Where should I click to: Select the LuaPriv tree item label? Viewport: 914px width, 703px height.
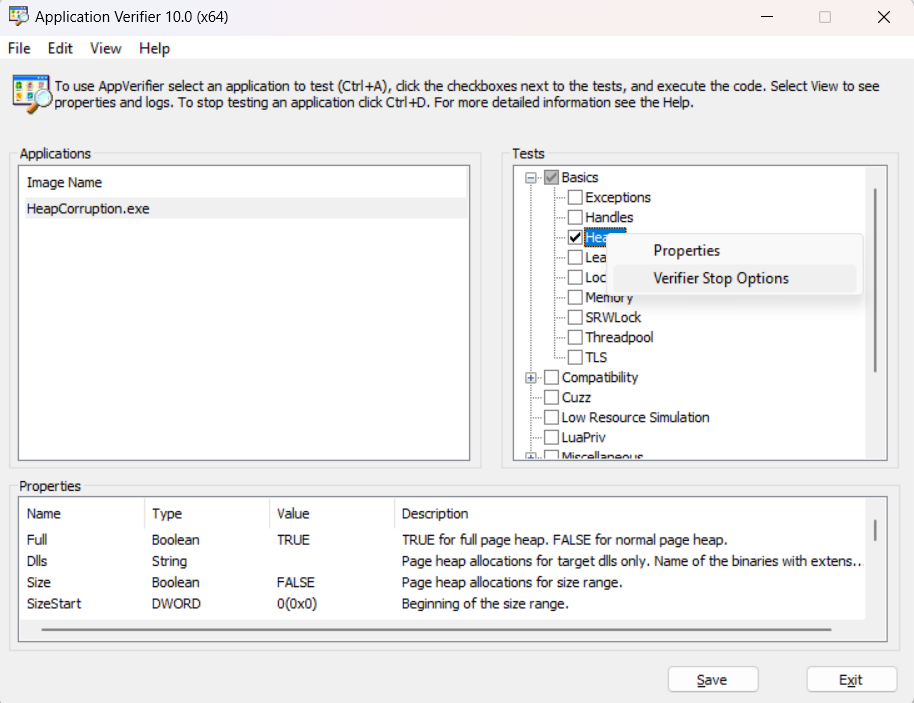583,437
